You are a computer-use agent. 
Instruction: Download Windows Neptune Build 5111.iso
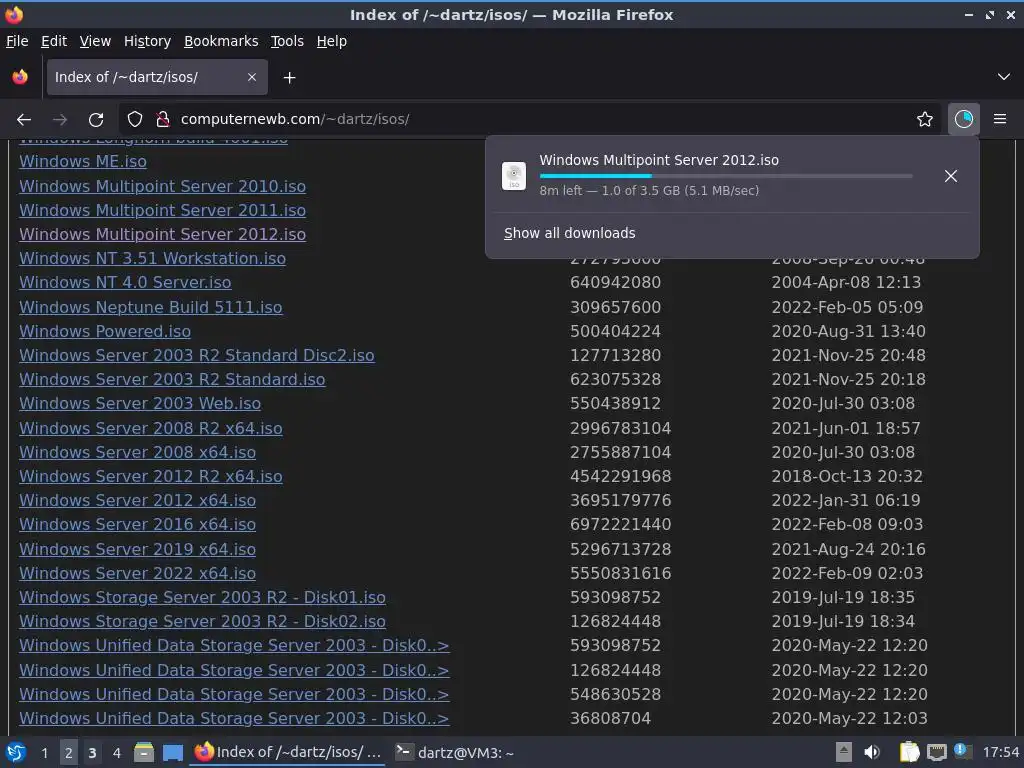[x=151, y=307]
